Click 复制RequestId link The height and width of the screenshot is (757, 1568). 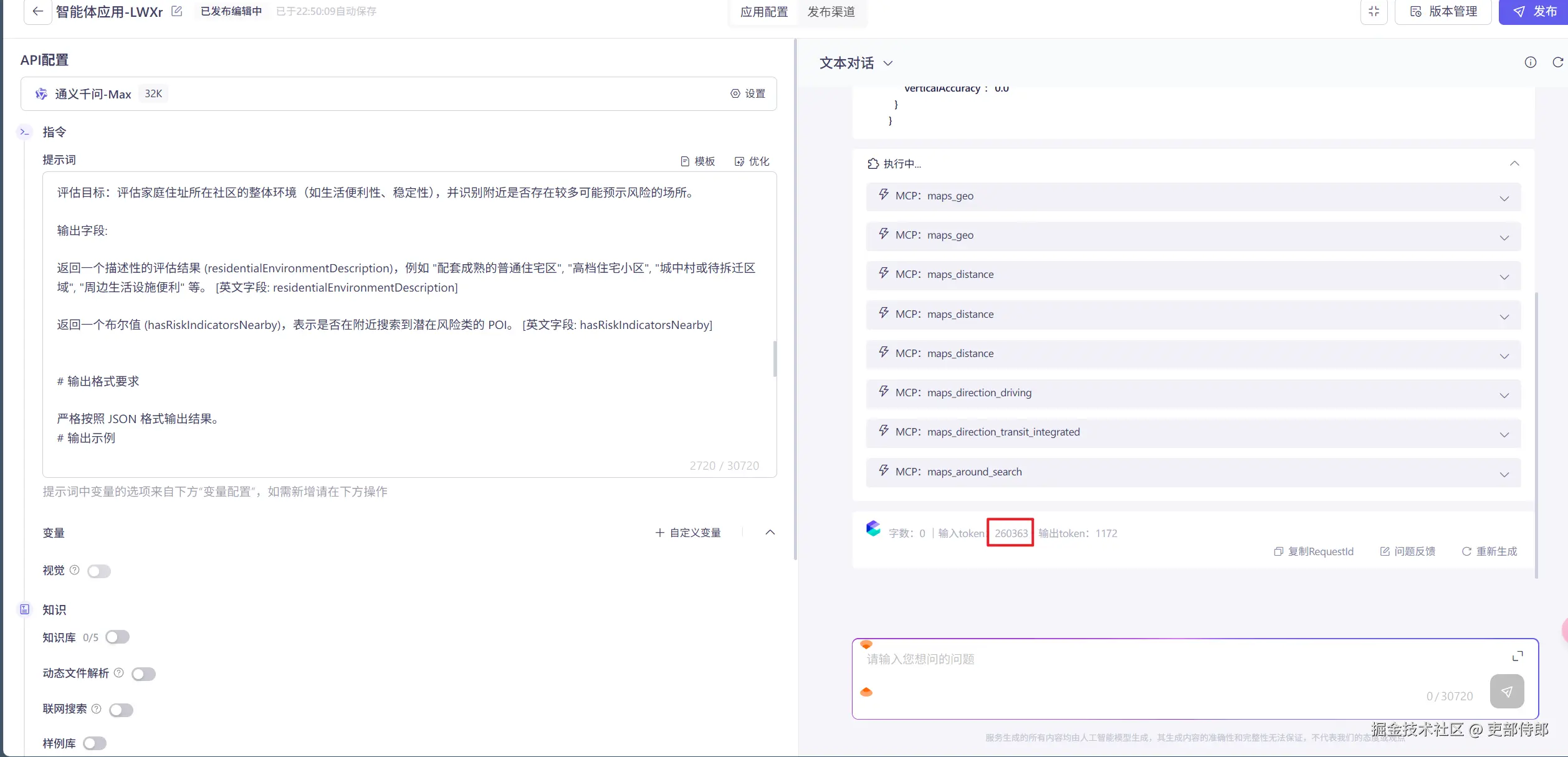[1314, 551]
